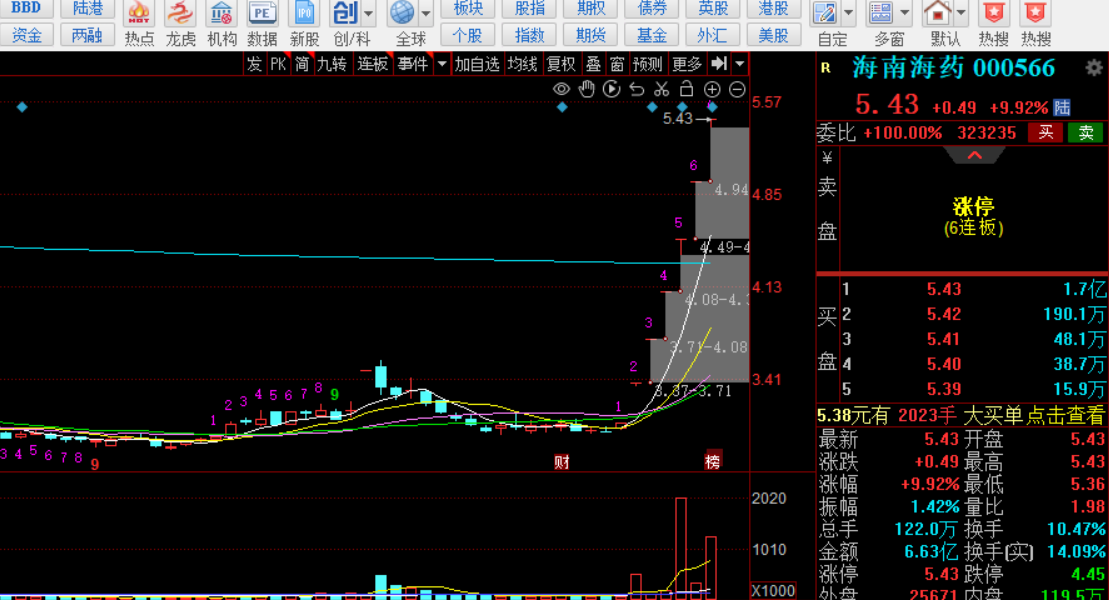Zoom out with the minus circle icon

click(737, 89)
